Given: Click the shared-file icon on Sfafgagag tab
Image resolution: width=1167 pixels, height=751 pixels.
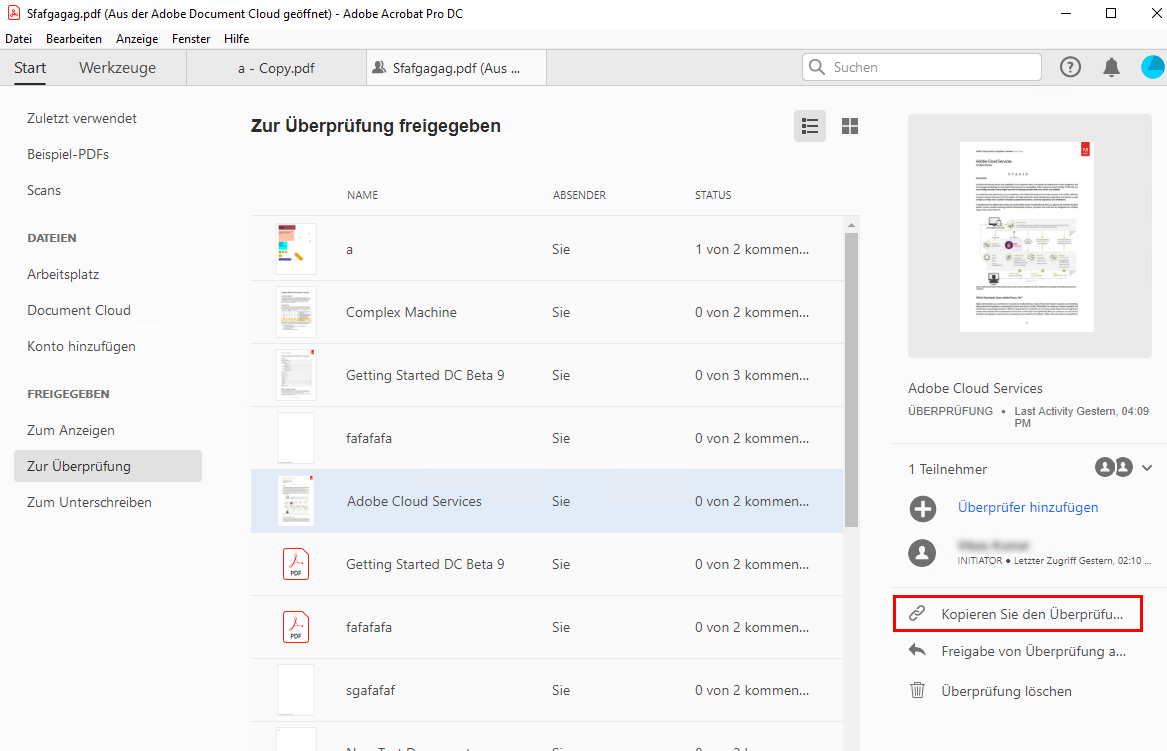Looking at the screenshot, I should tap(379, 68).
